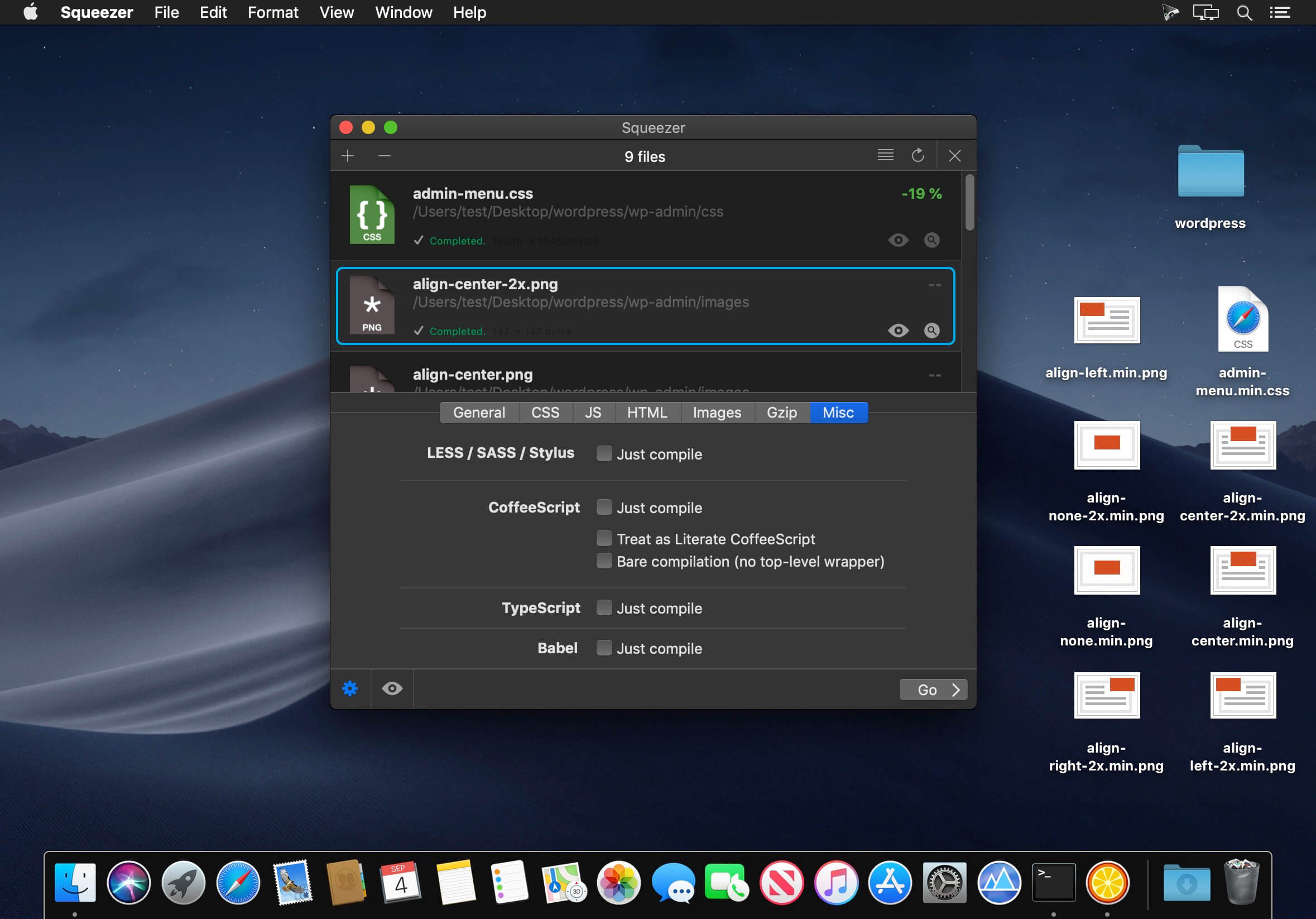Switch to list view icon in toolbar

[x=885, y=155]
